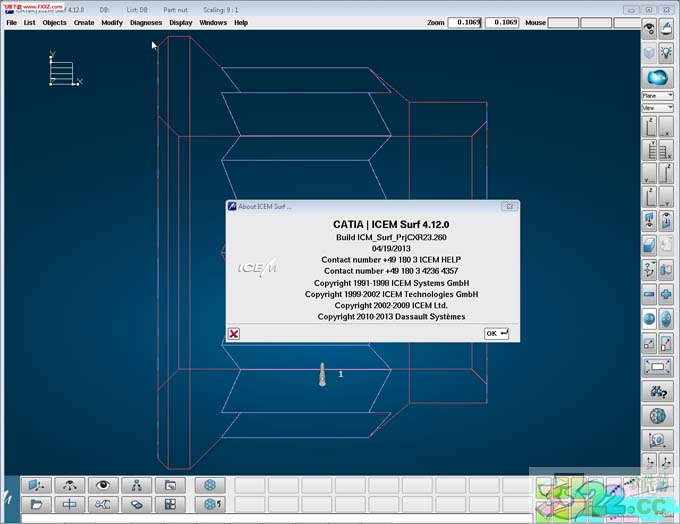Open the Modify menu
Image resolution: width=680 pixels, height=524 pixels.
pos(112,22)
